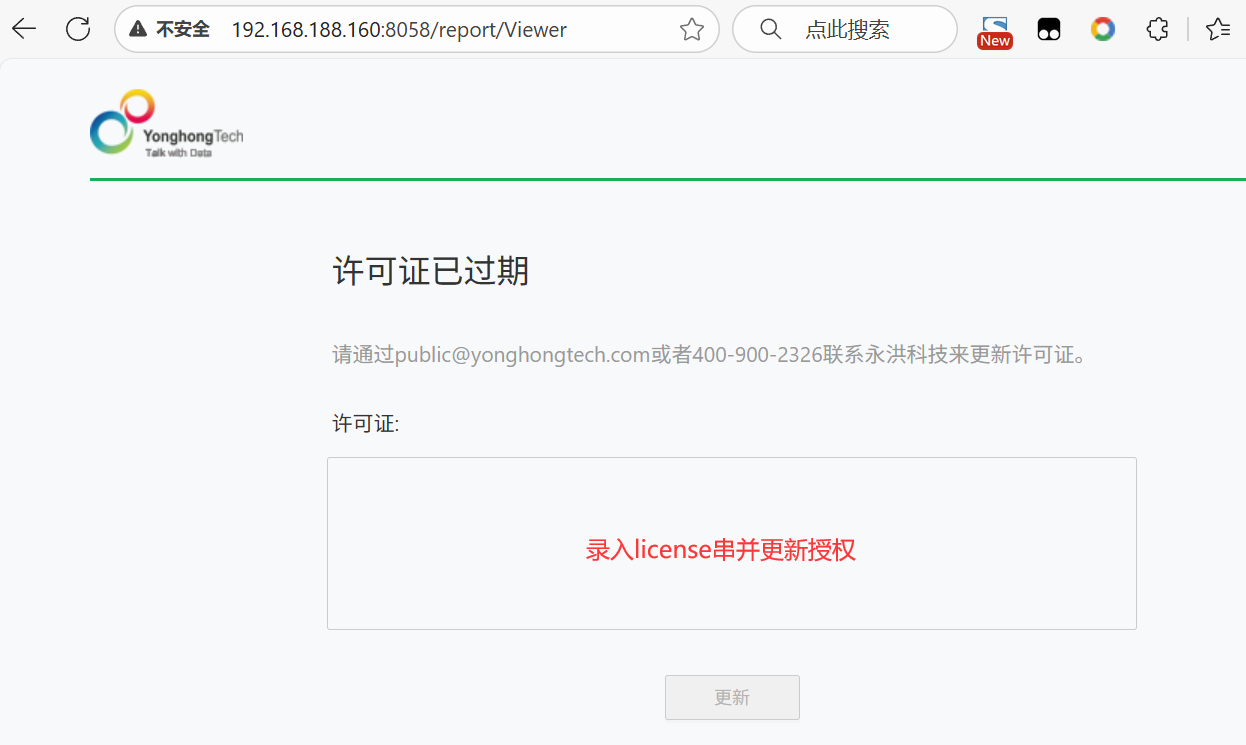
Task: Open the extension marked New
Action: [995, 32]
